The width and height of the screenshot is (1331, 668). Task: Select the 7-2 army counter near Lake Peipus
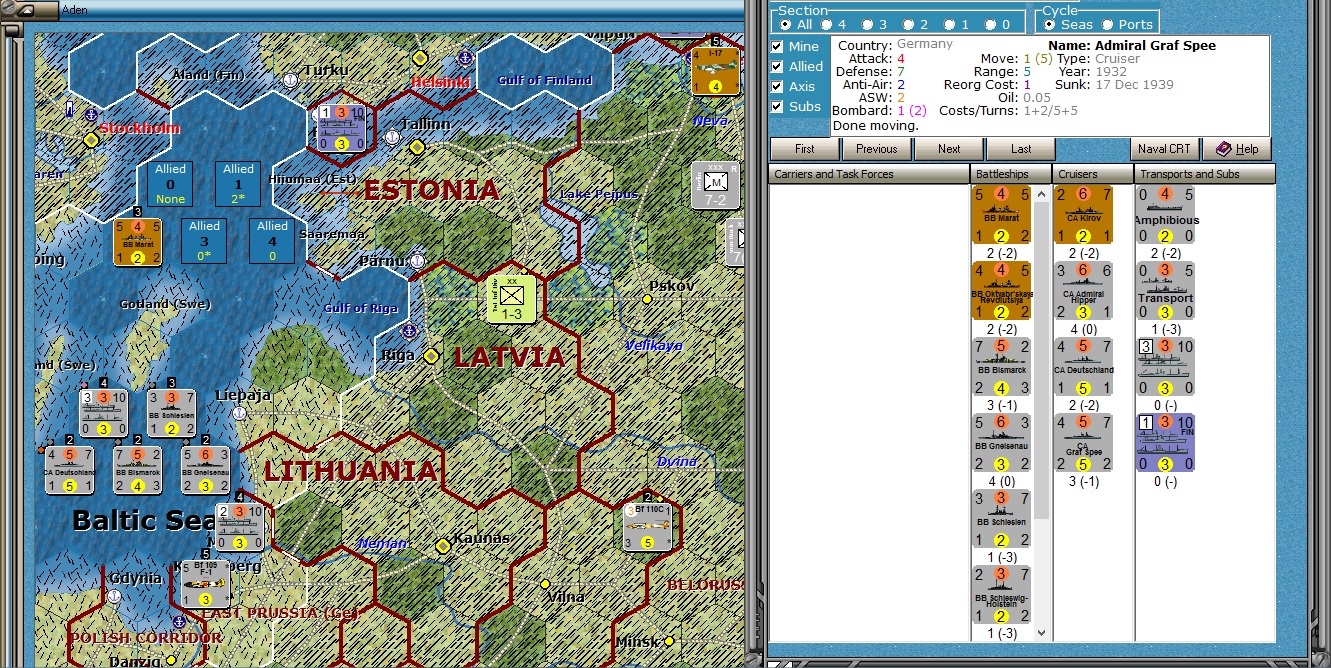pos(715,185)
